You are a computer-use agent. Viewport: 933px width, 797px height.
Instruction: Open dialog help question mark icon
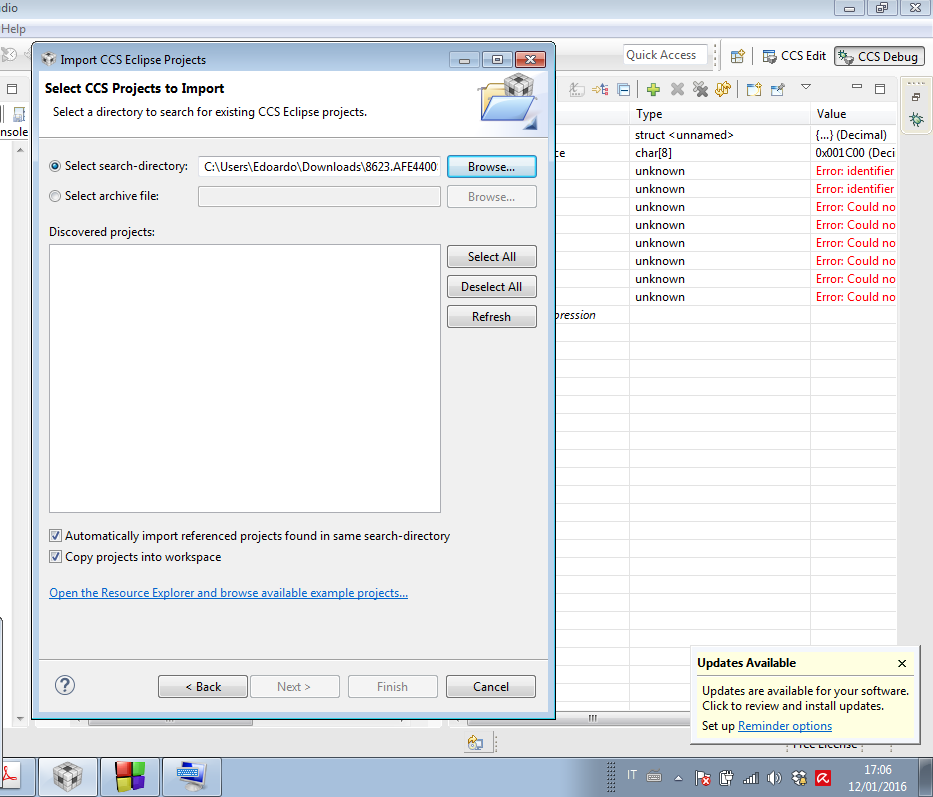65,685
